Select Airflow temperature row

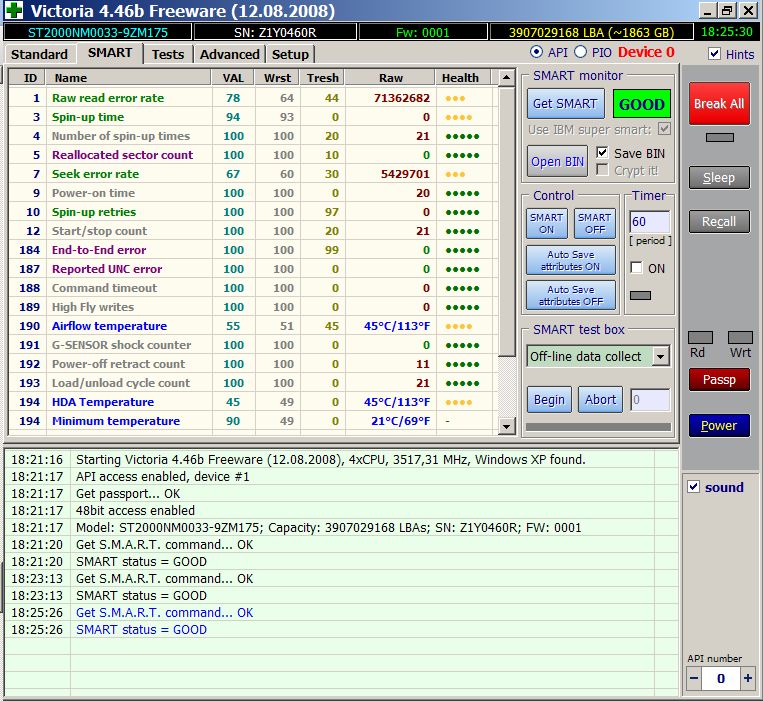tap(252, 326)
